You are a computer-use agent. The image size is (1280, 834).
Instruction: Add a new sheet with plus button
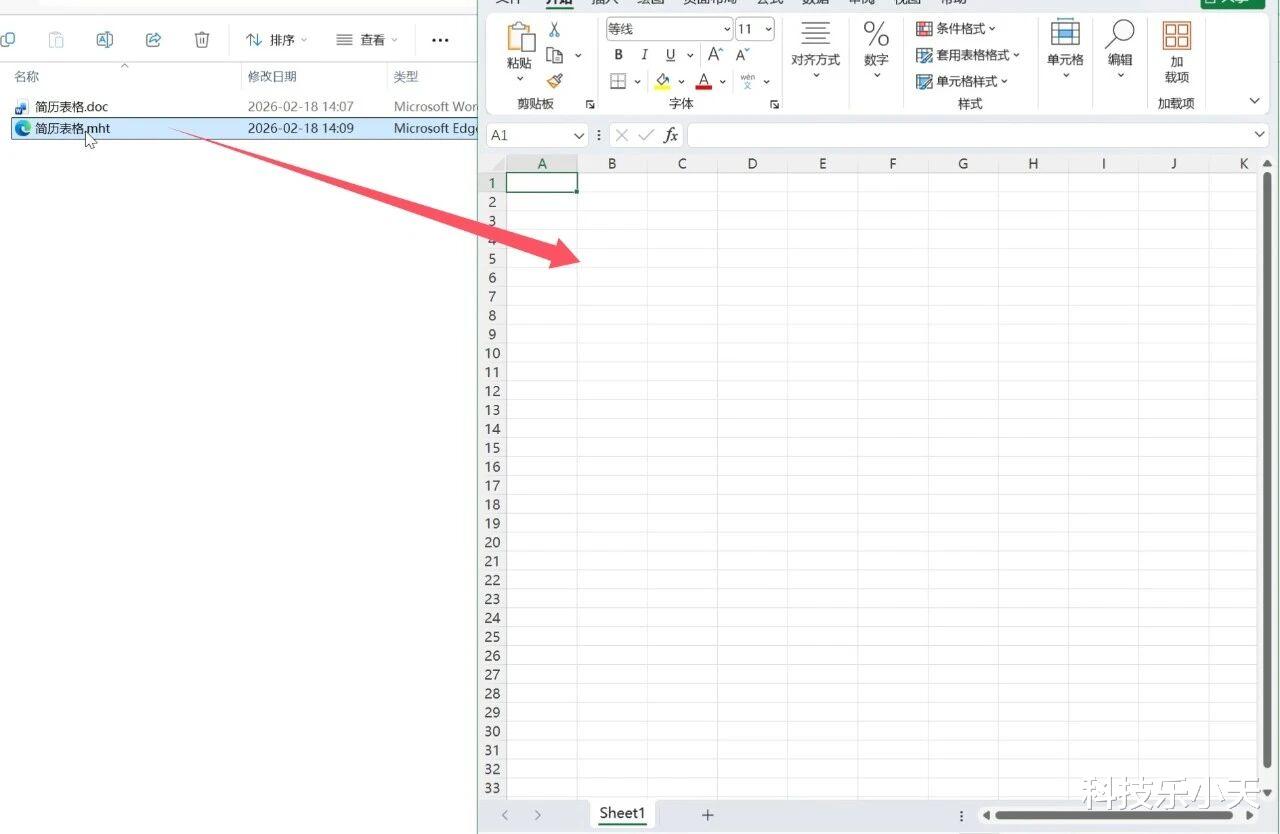[707, 815]
